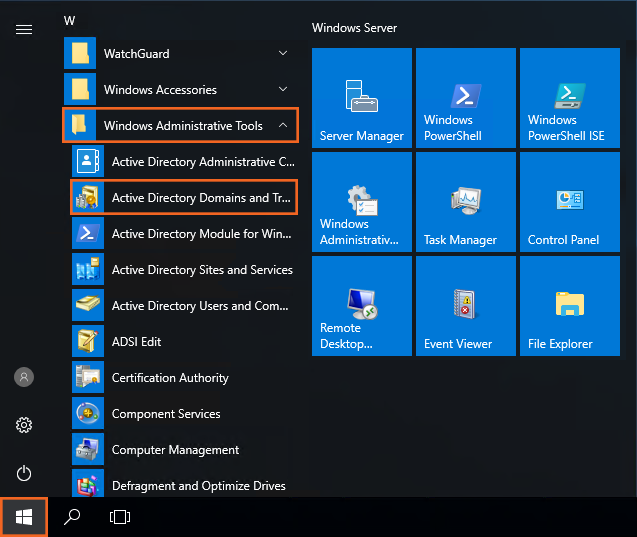Screen dimensions: 637x537
Task: Open the Task Manager tile
Action: pyautogui.click(x=465, y=202)
